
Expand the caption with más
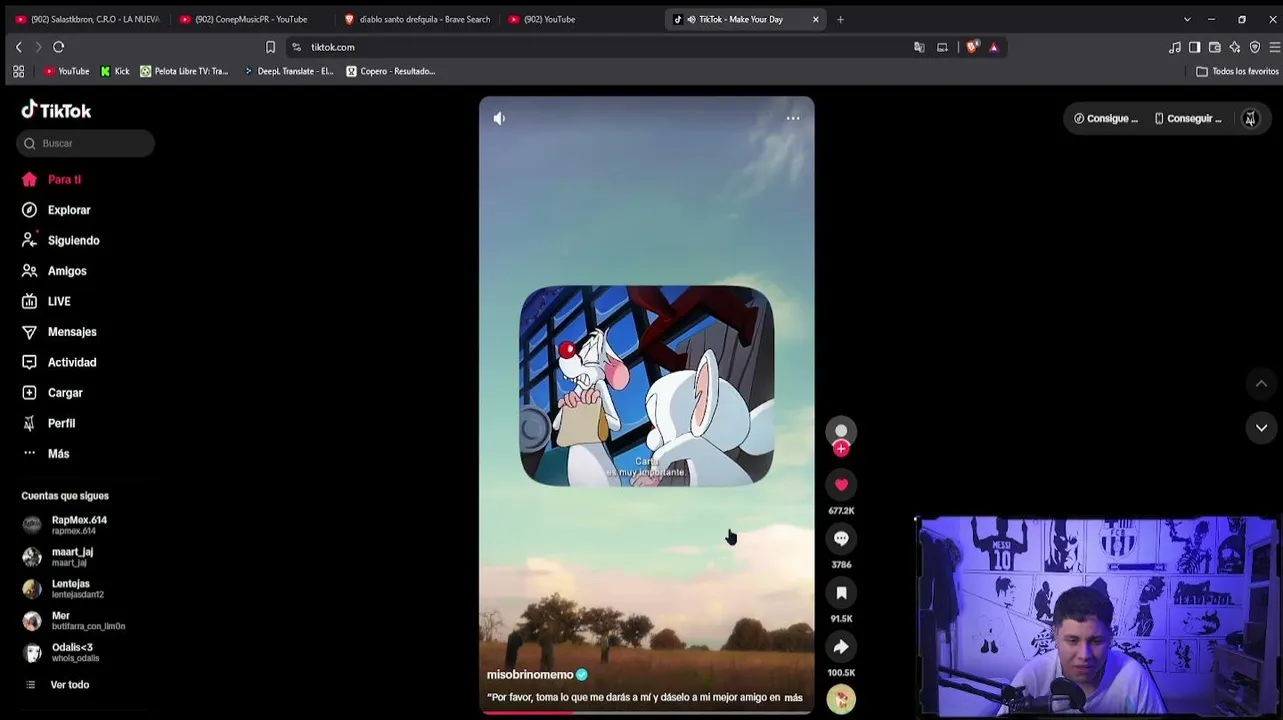(793, 698)
